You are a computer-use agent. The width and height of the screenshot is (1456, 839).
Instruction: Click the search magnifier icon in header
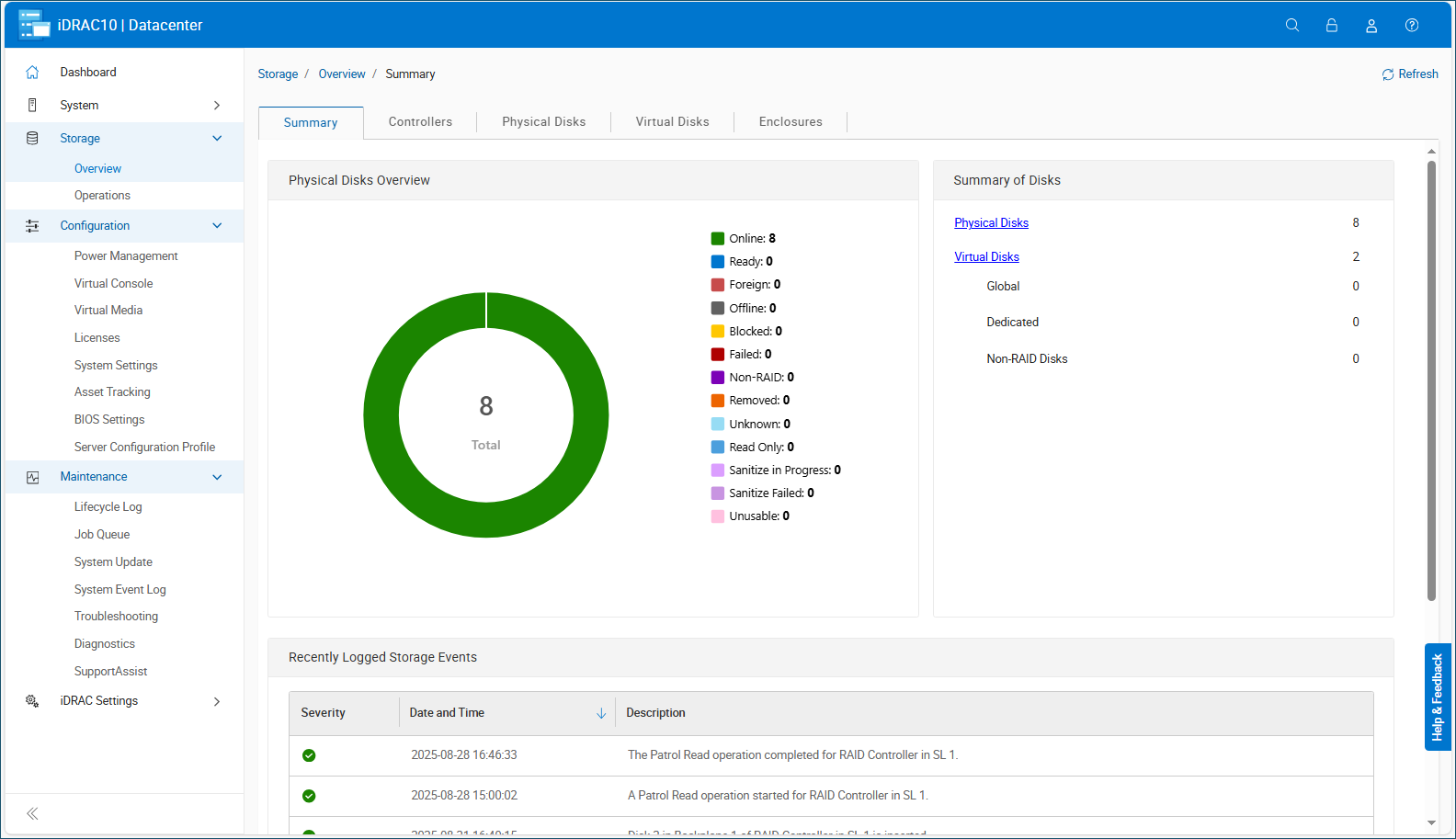[x=1291, y=26]
